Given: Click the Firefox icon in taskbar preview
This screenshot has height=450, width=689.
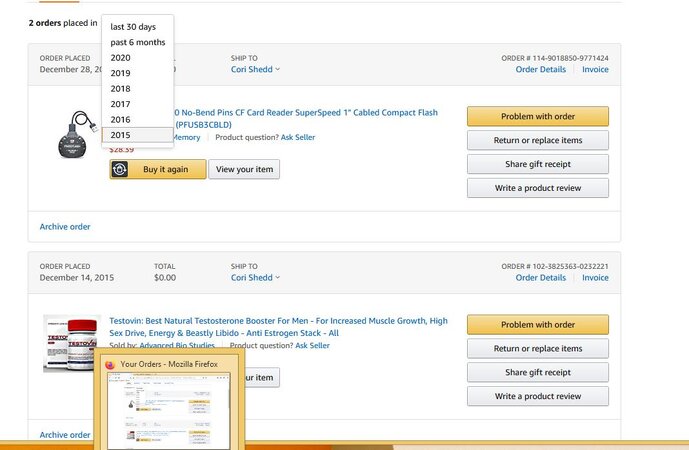Looking at the screenshot, I should click(109, 364).
